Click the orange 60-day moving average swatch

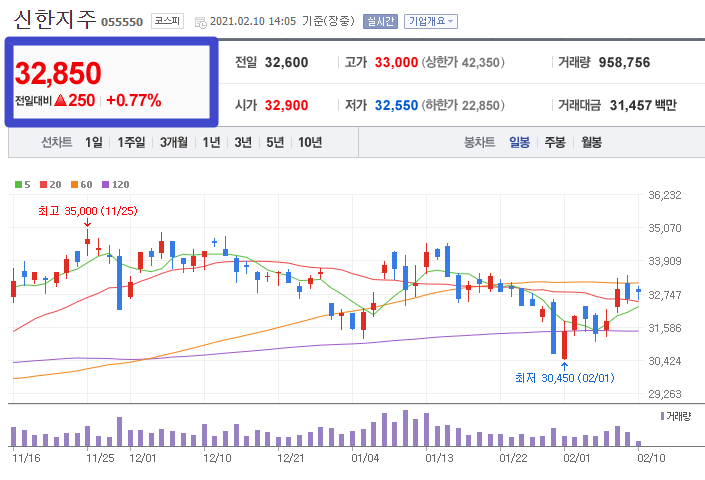(x=75, y=185)
